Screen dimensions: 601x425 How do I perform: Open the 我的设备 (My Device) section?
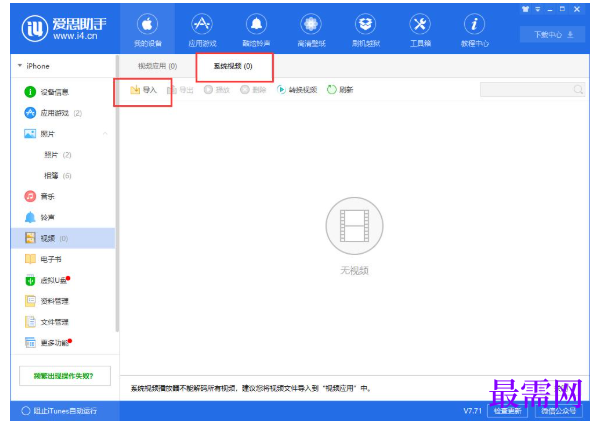[x=148, y=30]
